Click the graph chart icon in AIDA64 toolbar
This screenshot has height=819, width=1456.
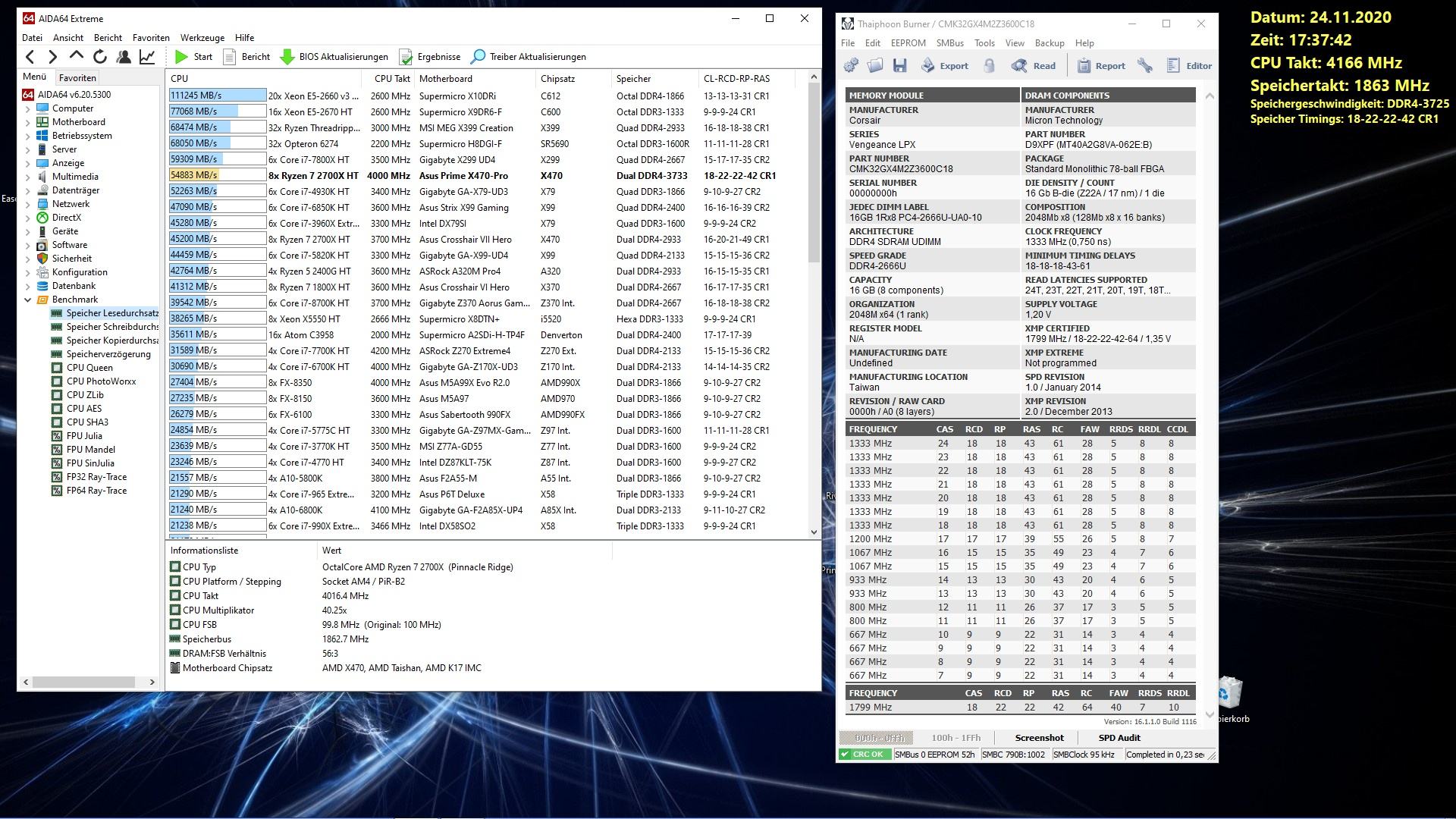coord(147,57)
